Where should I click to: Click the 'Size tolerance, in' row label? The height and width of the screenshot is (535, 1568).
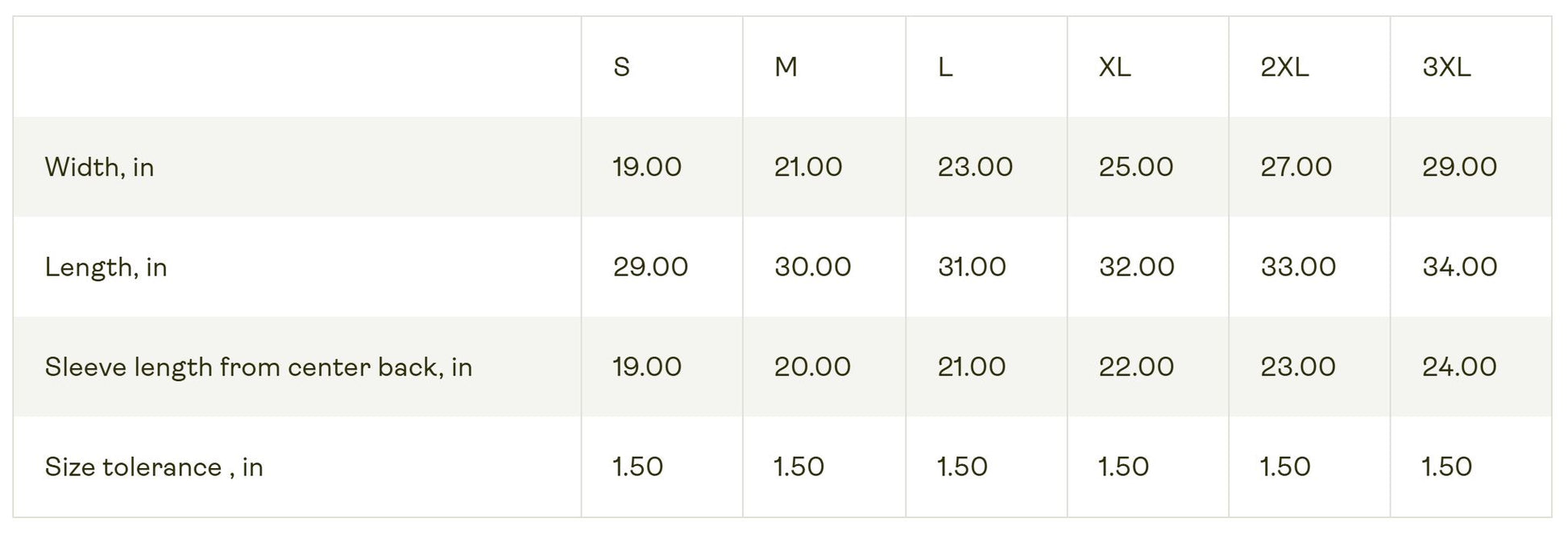click(x=153, y=467)
